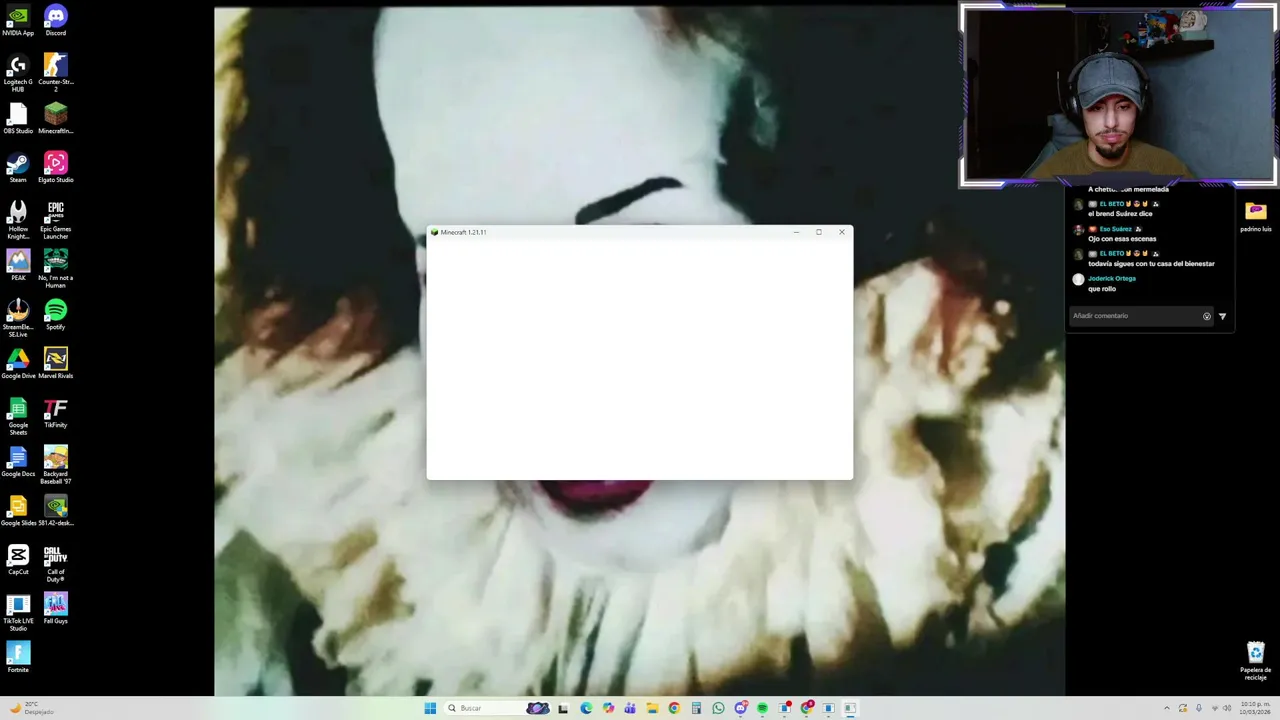Open the NVIDIA App desktop shortcut
Screen dimensions: 1280x720
(18, 20)
